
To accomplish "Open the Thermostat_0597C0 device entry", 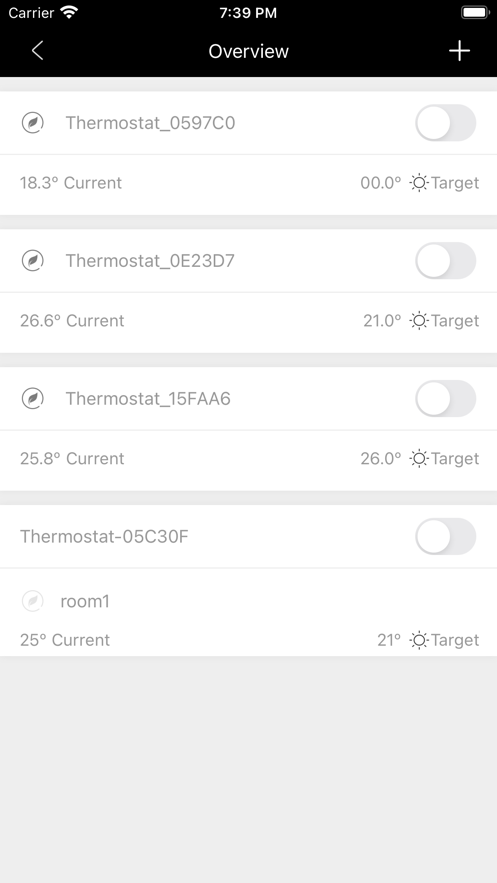I will 248,123.
